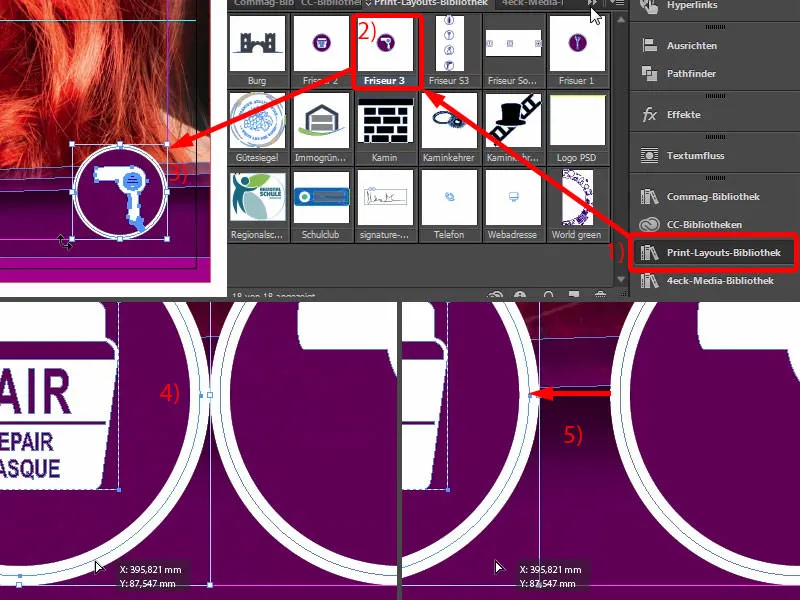Click the library scrollbar down arrow
The image size is (800, 600).
620,279
